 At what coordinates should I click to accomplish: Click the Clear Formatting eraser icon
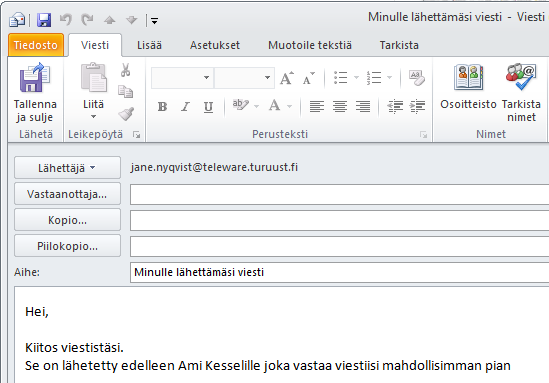(x=417, y=77)
